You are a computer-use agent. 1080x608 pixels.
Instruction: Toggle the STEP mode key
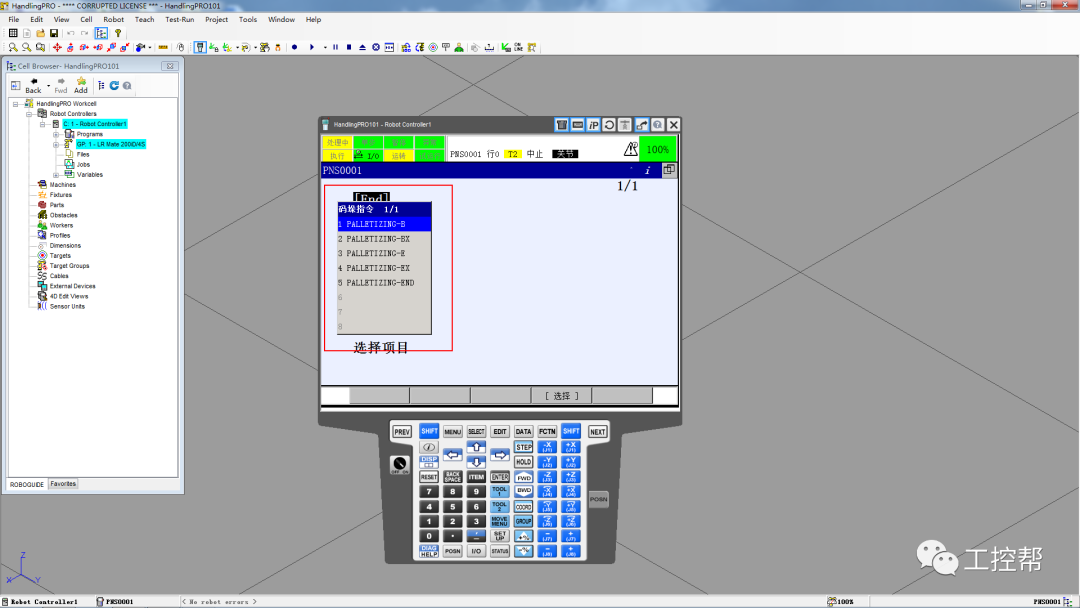coord(523,447)
